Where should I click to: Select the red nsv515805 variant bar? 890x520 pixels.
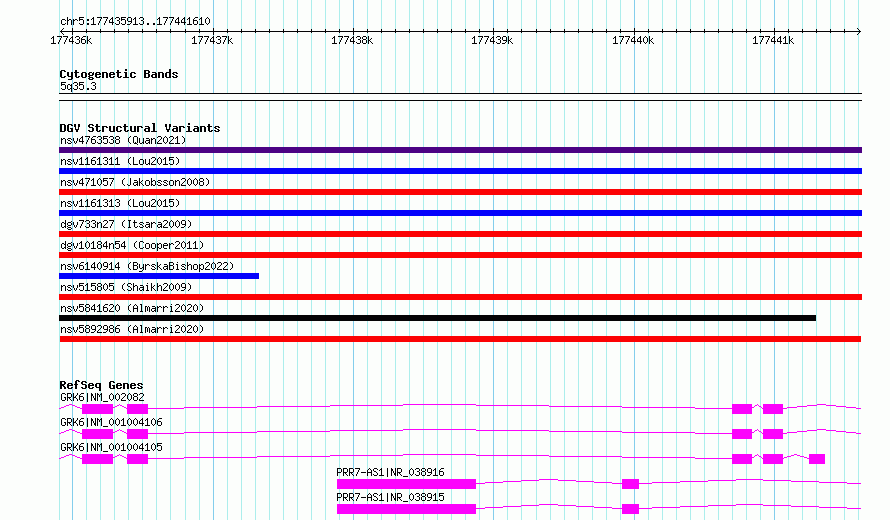pyautogui.click(x=460, y=297)
